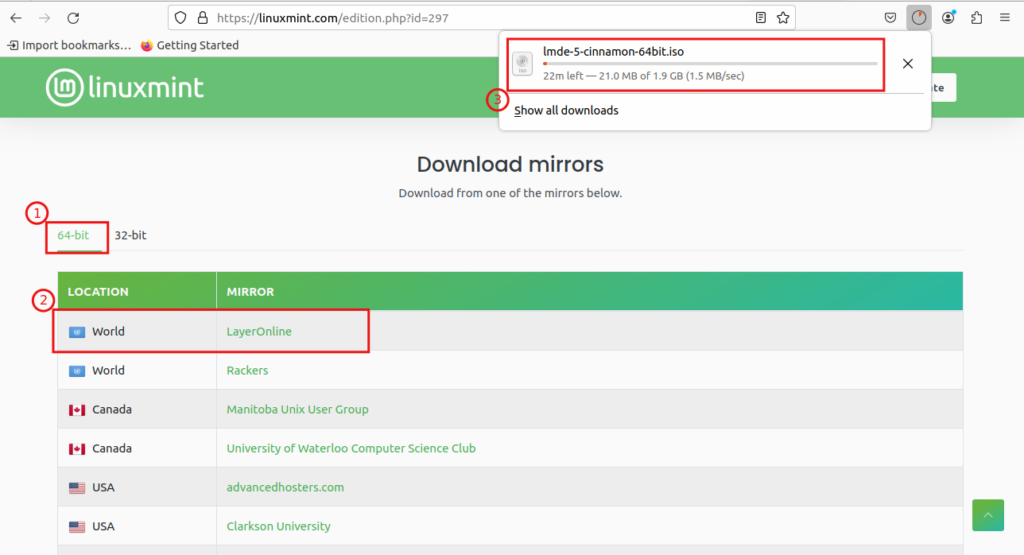Click Show all downloads
This screenshot has width=1024, height=555.
566,110
